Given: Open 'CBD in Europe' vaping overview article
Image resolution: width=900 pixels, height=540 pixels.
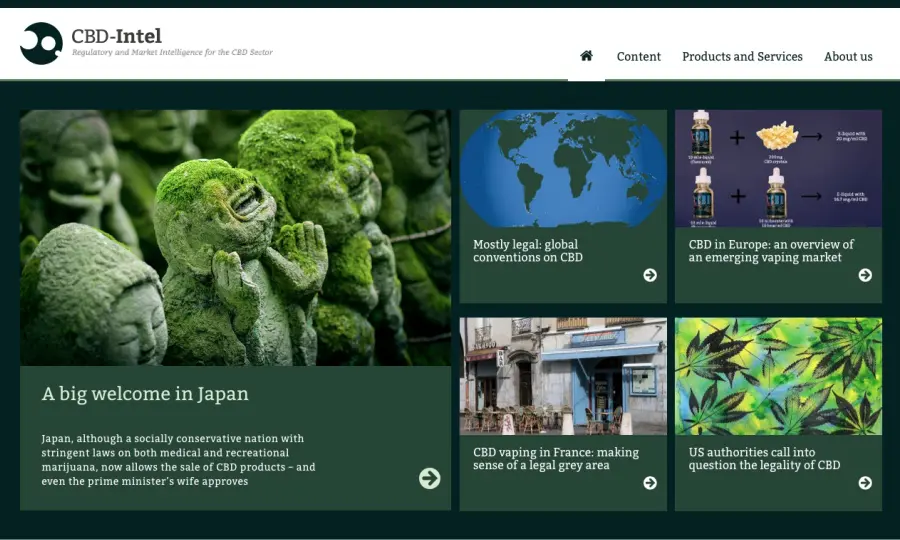Looking at the screenshot, I should (771, 251).
